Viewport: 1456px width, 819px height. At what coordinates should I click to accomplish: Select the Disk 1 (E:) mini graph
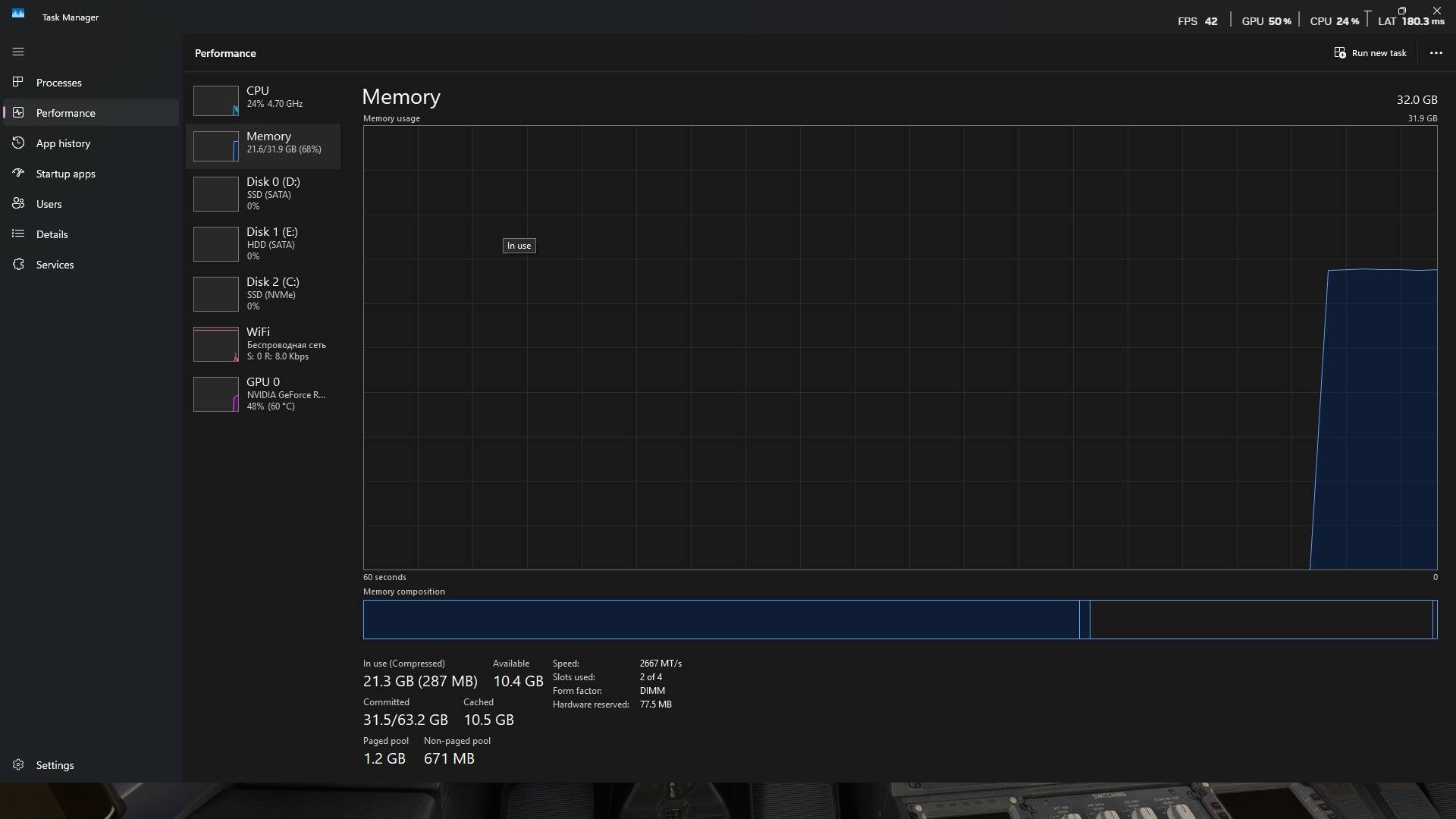pyautogui.click(x=216, y=244)
